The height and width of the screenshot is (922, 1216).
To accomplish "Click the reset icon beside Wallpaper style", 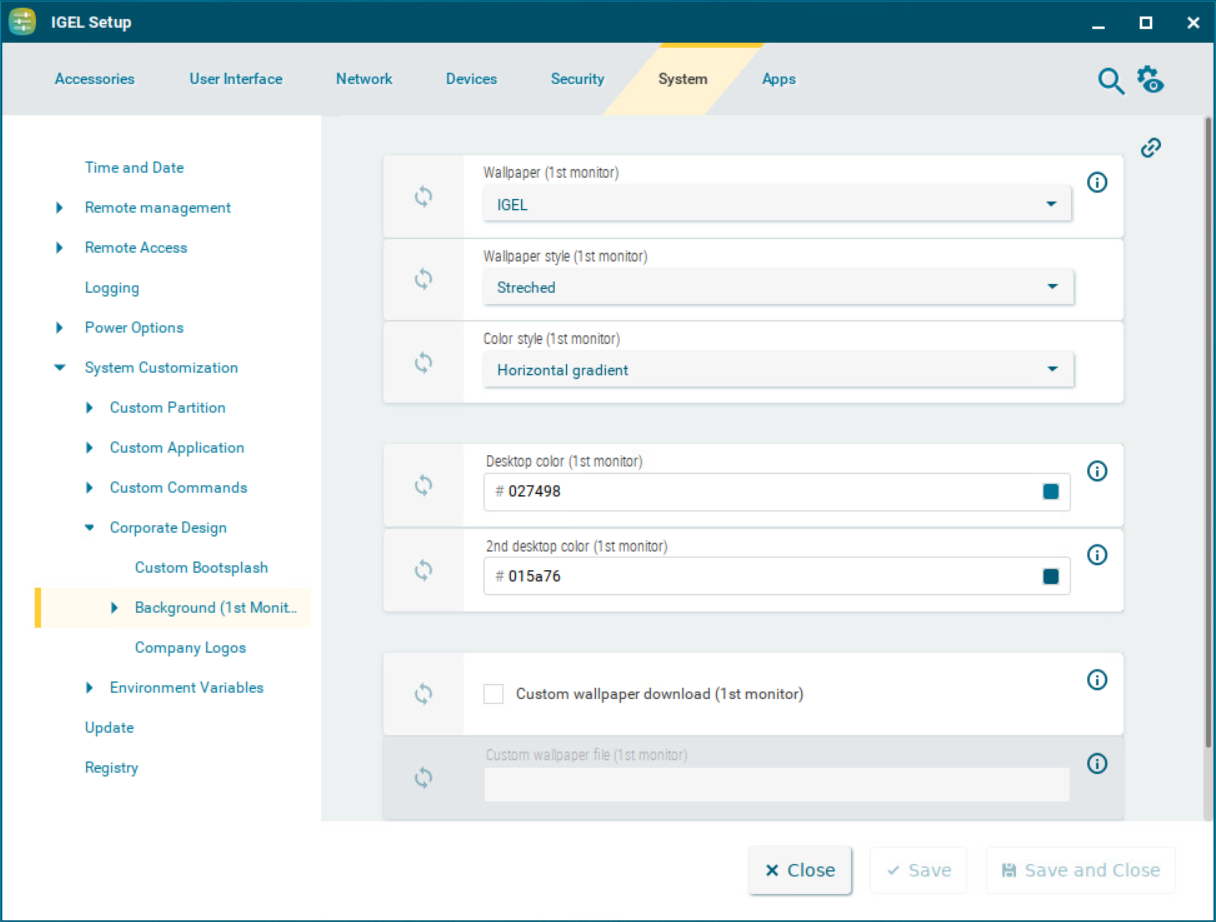I will pos(423,280).
